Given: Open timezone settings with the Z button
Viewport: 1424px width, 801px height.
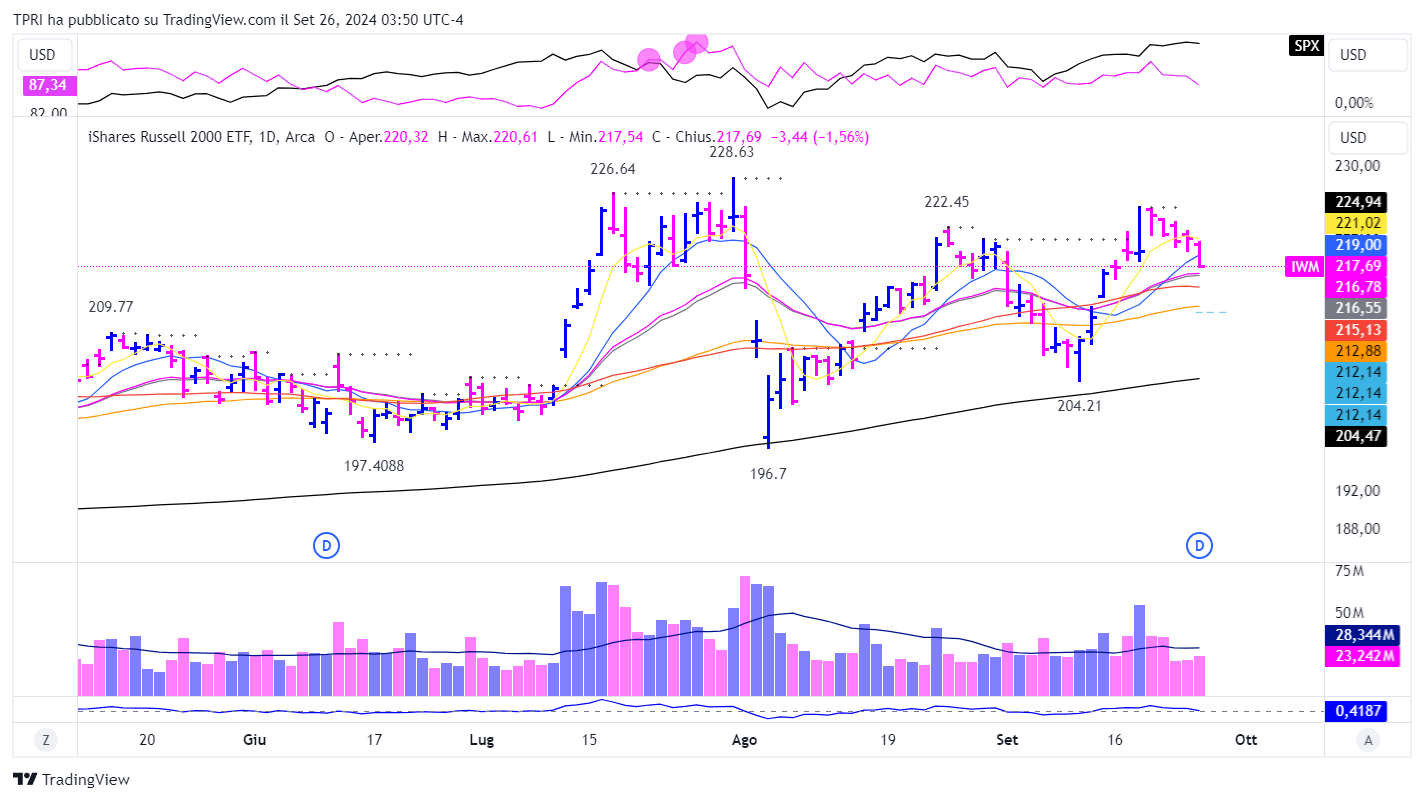Looking at the screenshot, I should [x=45, y=740].
